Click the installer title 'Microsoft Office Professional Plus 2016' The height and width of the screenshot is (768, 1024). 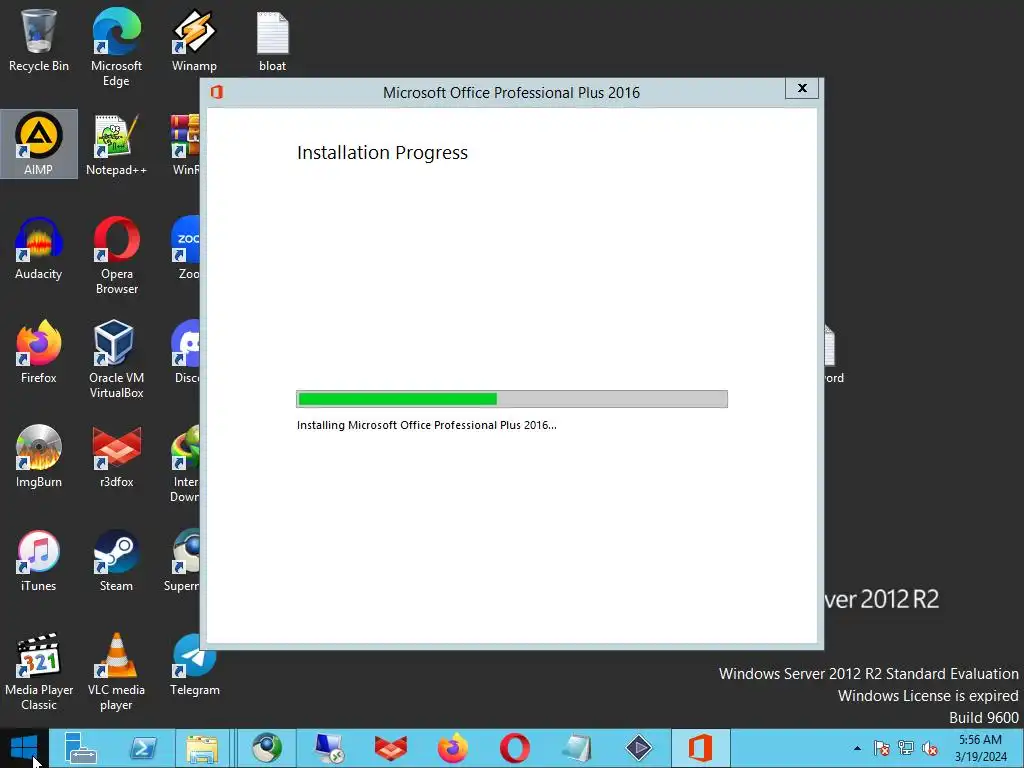coord(511,93)
